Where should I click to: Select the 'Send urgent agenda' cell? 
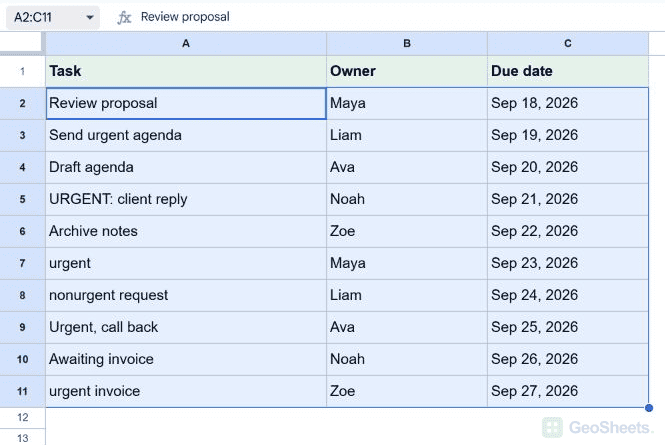(186, 135)
